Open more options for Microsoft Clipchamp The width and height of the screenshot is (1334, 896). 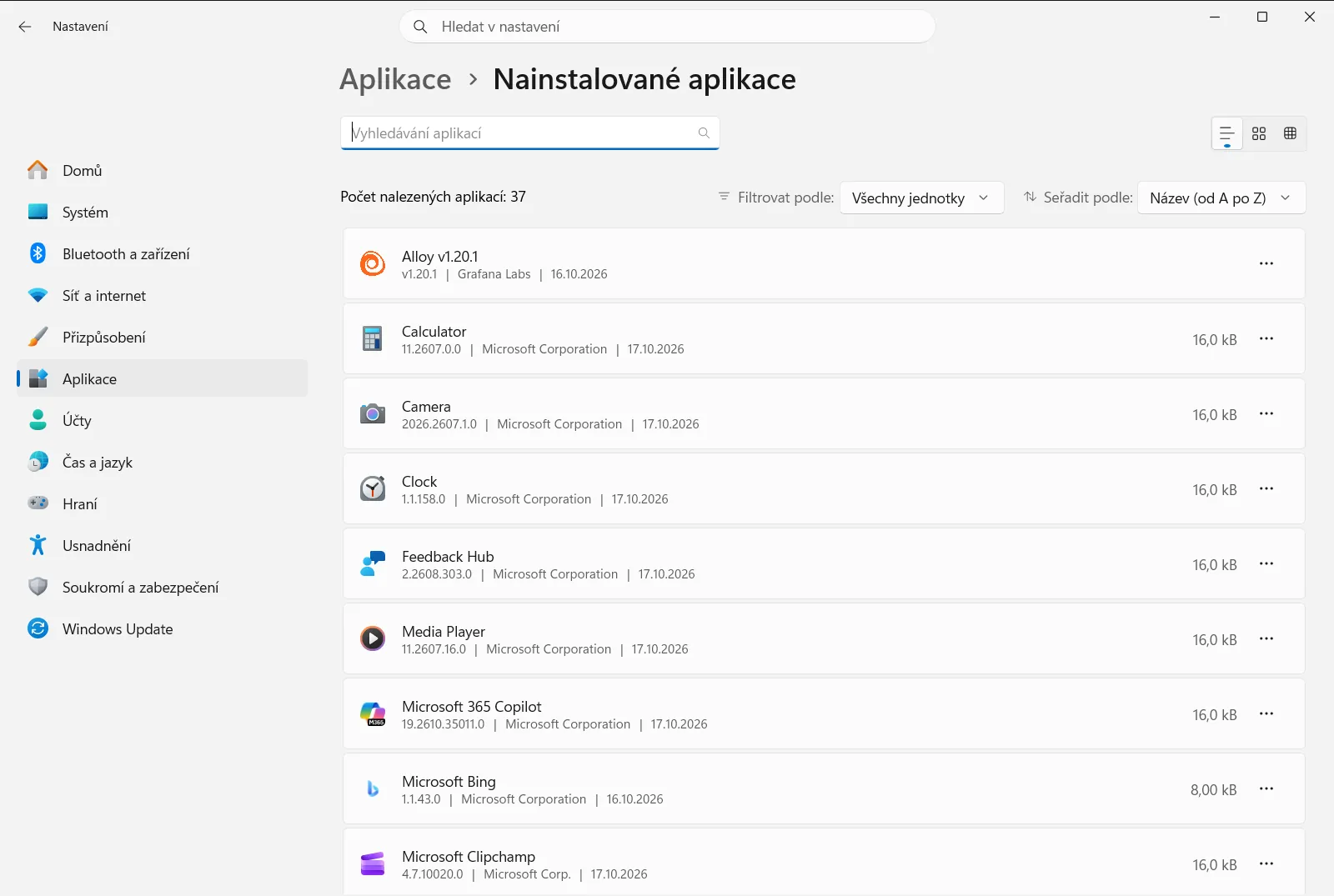click(1266, 863)
